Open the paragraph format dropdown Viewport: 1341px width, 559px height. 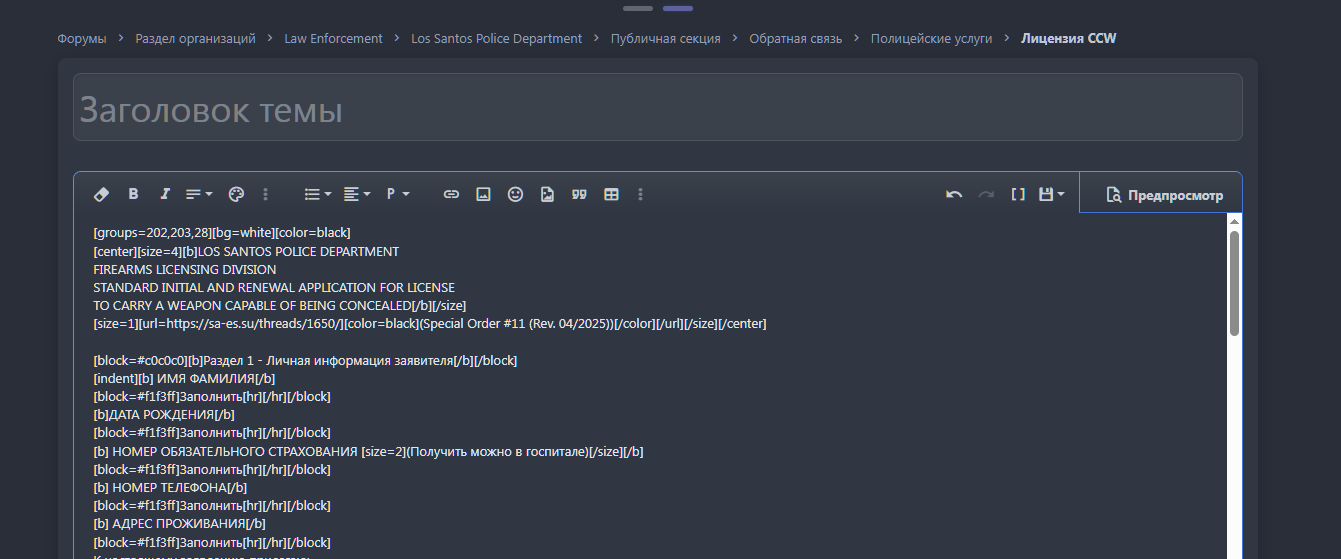click(x=398, y=194)
